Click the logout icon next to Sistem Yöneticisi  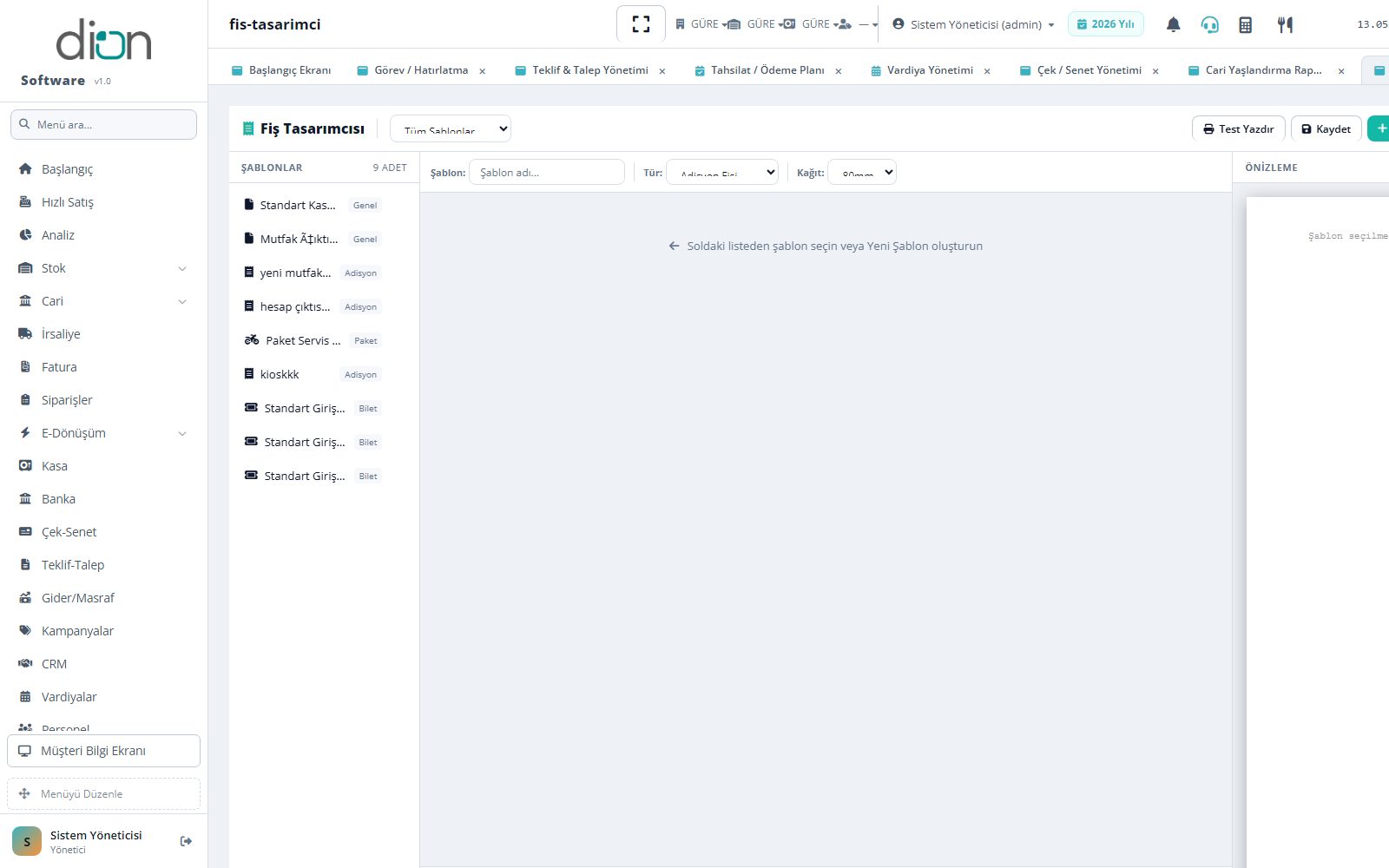click(x=186, y=841)
